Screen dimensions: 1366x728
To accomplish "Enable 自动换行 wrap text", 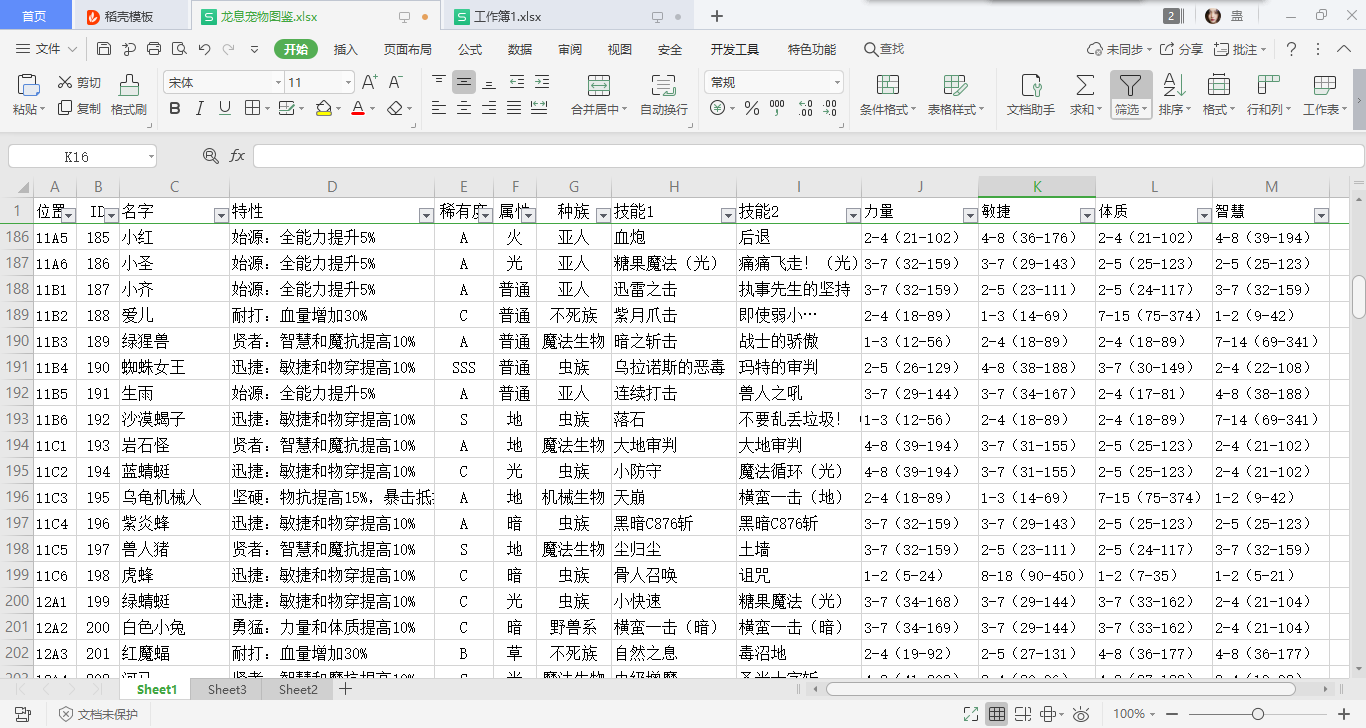I will pyautogui.click(x=664, y=96).
